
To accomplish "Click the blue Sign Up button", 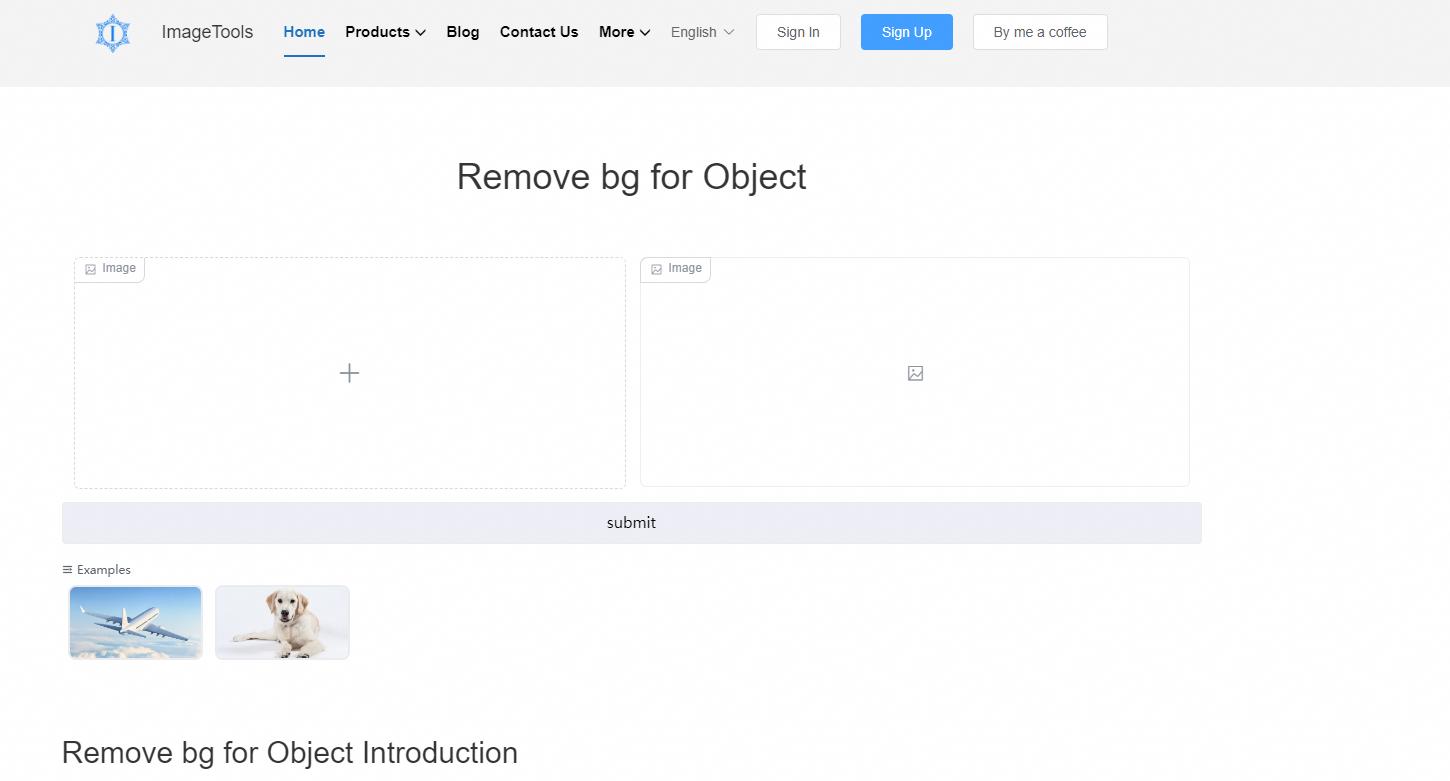I will click(906, 32).
